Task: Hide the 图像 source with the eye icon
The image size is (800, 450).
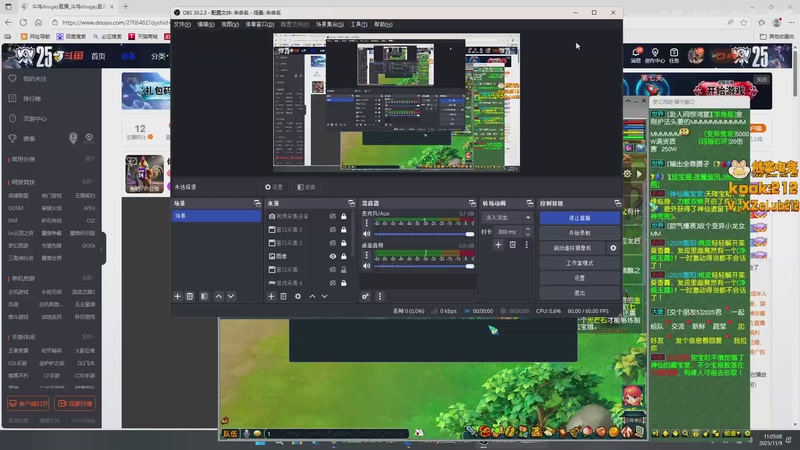Action: [333, 256]
